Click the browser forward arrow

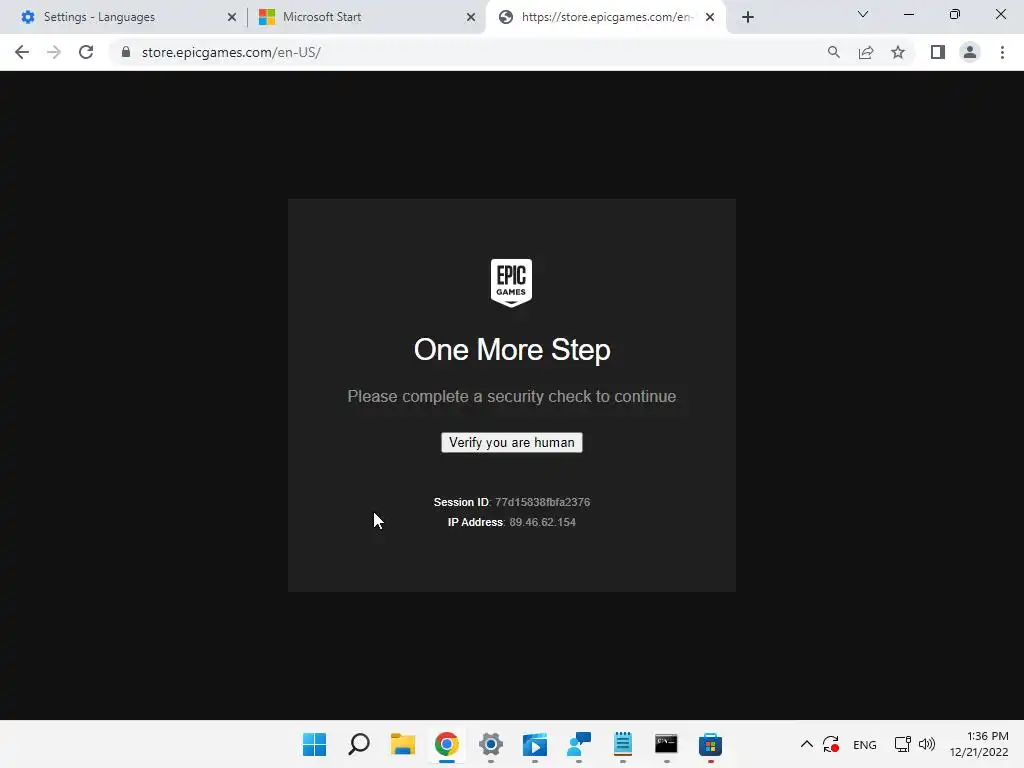[x=54, y=52]
